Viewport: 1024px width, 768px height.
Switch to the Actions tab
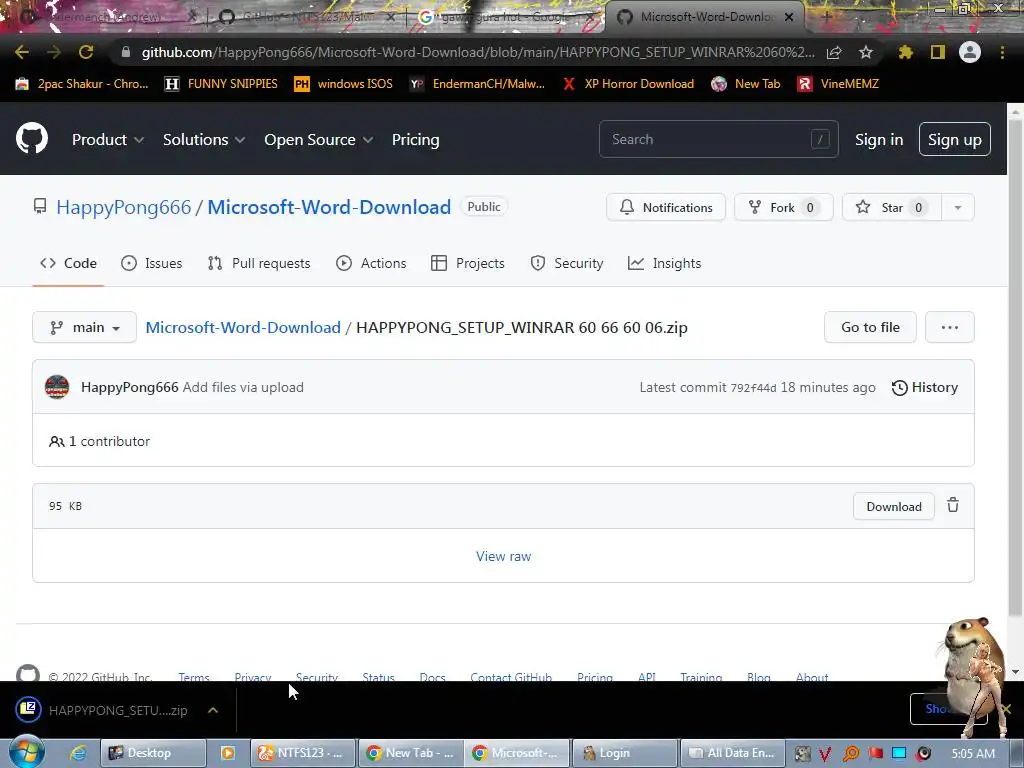371,263
